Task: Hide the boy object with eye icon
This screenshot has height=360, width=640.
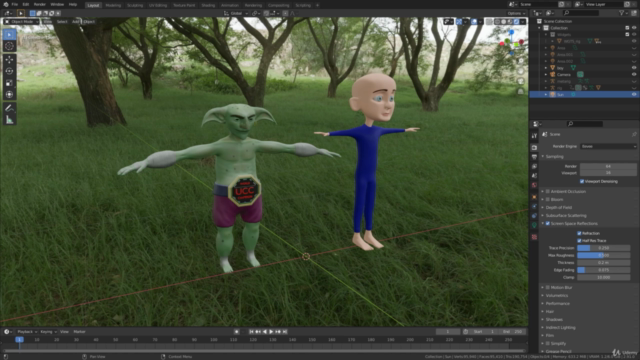Action: pyautogui.click(x=634, y=68)
